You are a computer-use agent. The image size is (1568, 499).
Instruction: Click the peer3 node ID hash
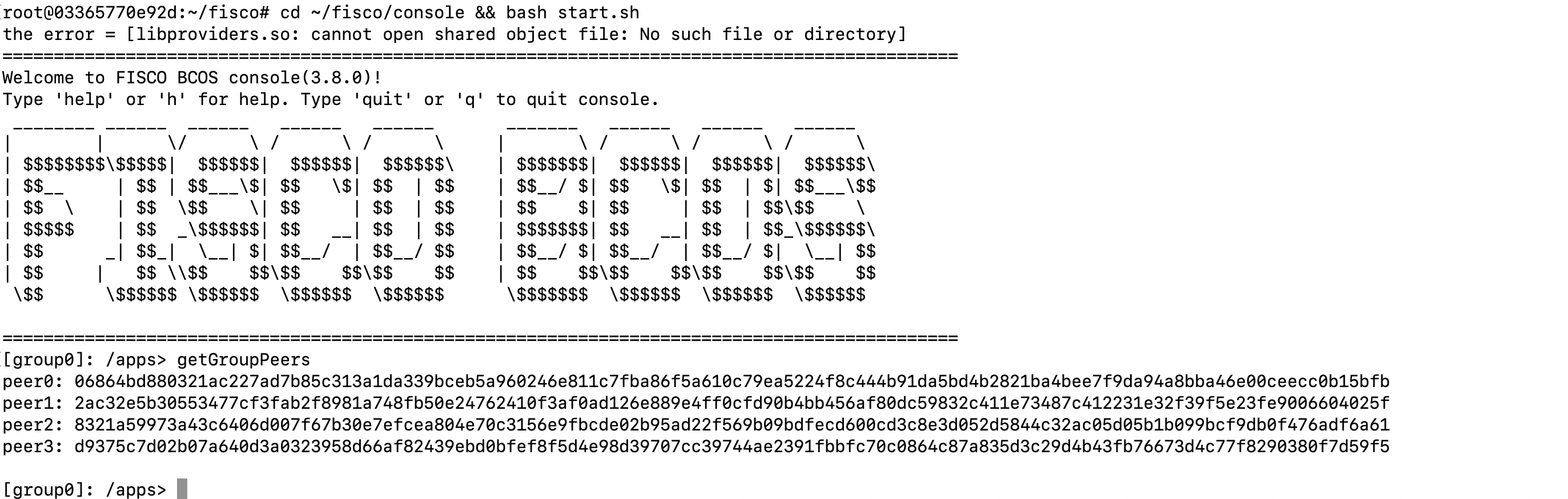pyautogui.click(x=731, y=446)
